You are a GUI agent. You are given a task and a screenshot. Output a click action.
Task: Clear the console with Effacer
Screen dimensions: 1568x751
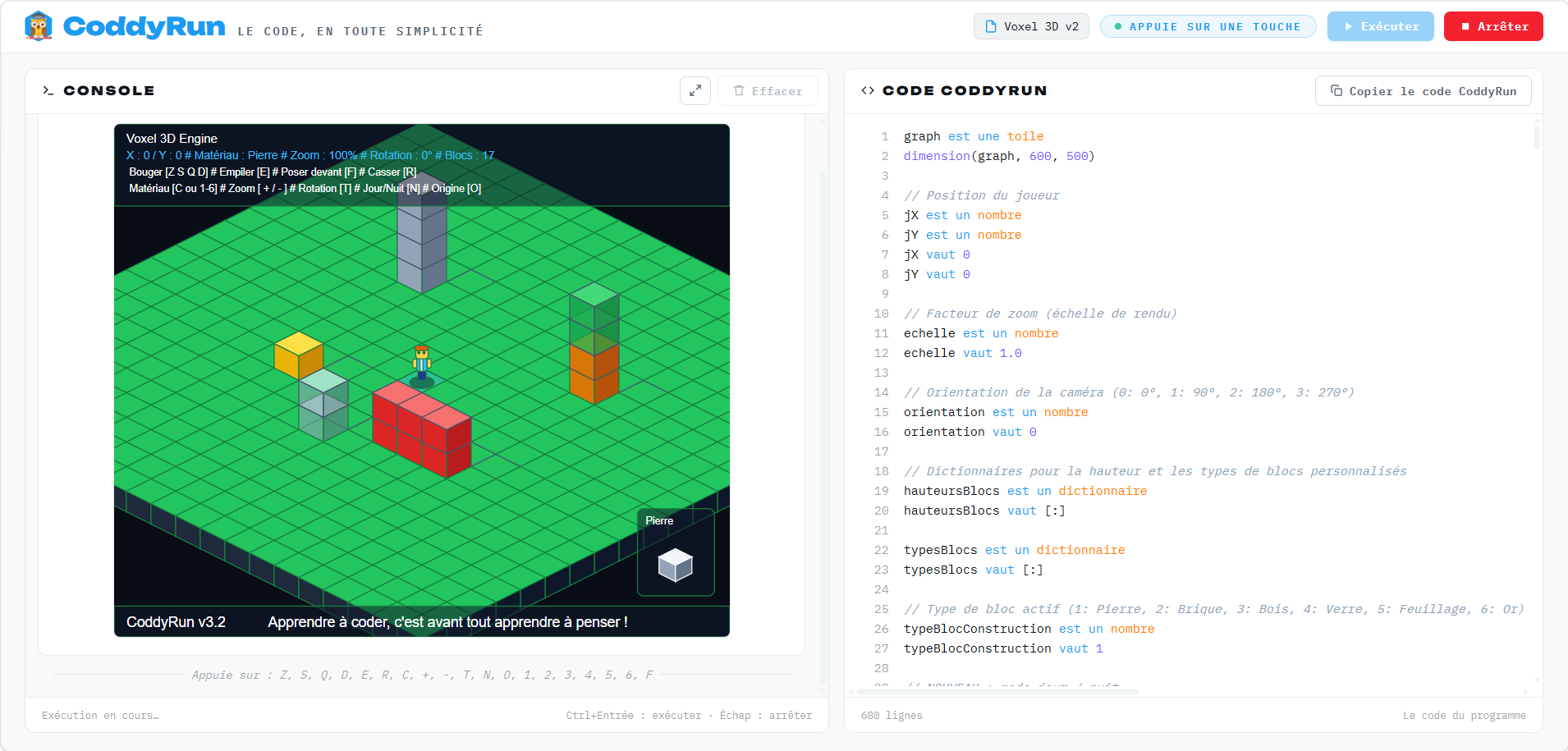pos(768,90)
